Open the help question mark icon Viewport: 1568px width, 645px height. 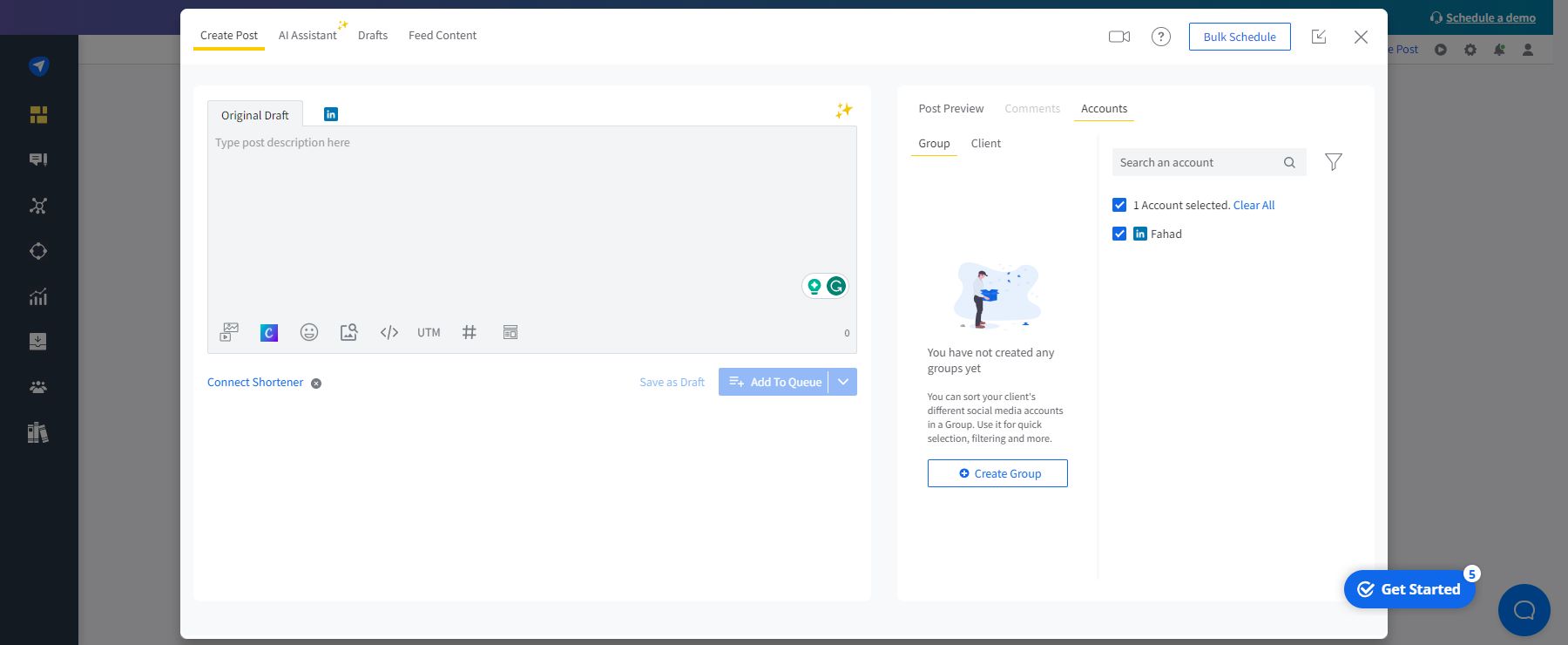tap(1161, 37)
